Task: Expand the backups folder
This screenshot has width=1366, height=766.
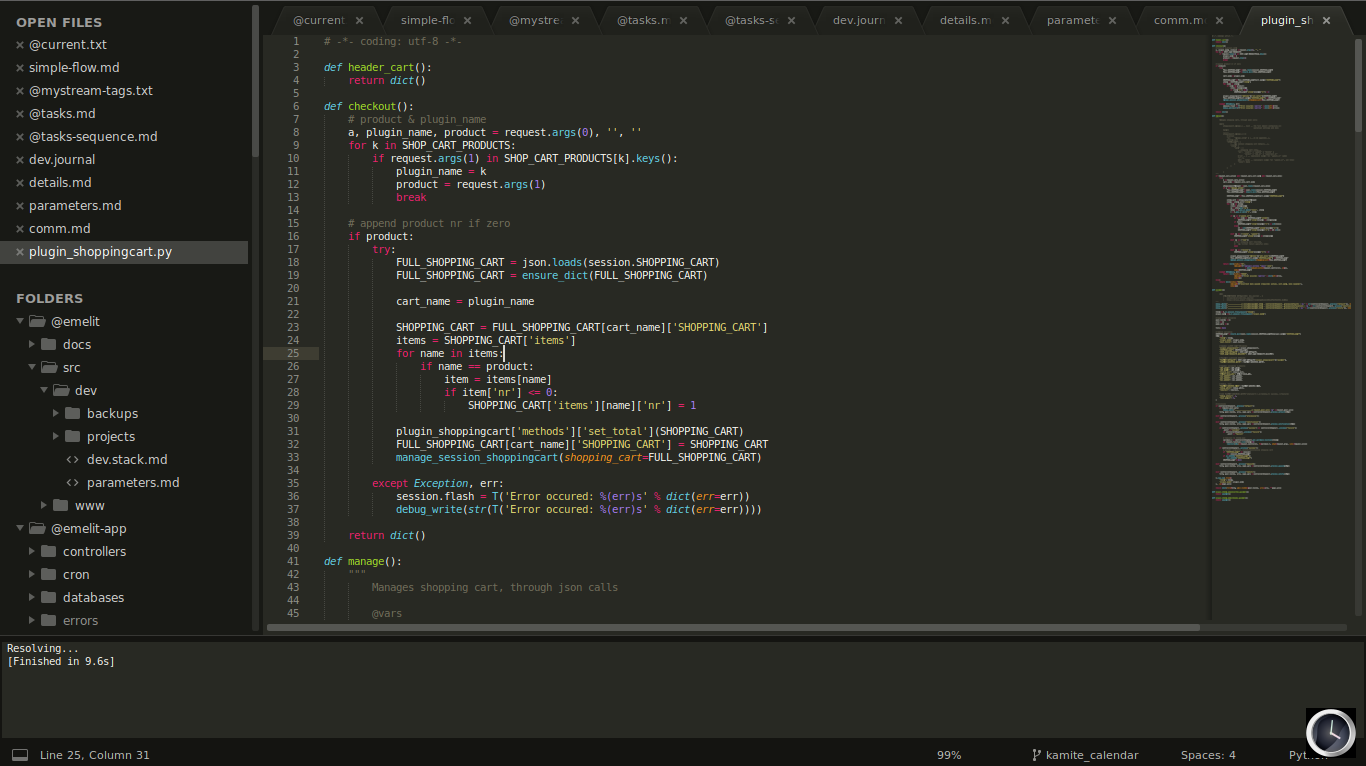Action: [x=57, y=413]
